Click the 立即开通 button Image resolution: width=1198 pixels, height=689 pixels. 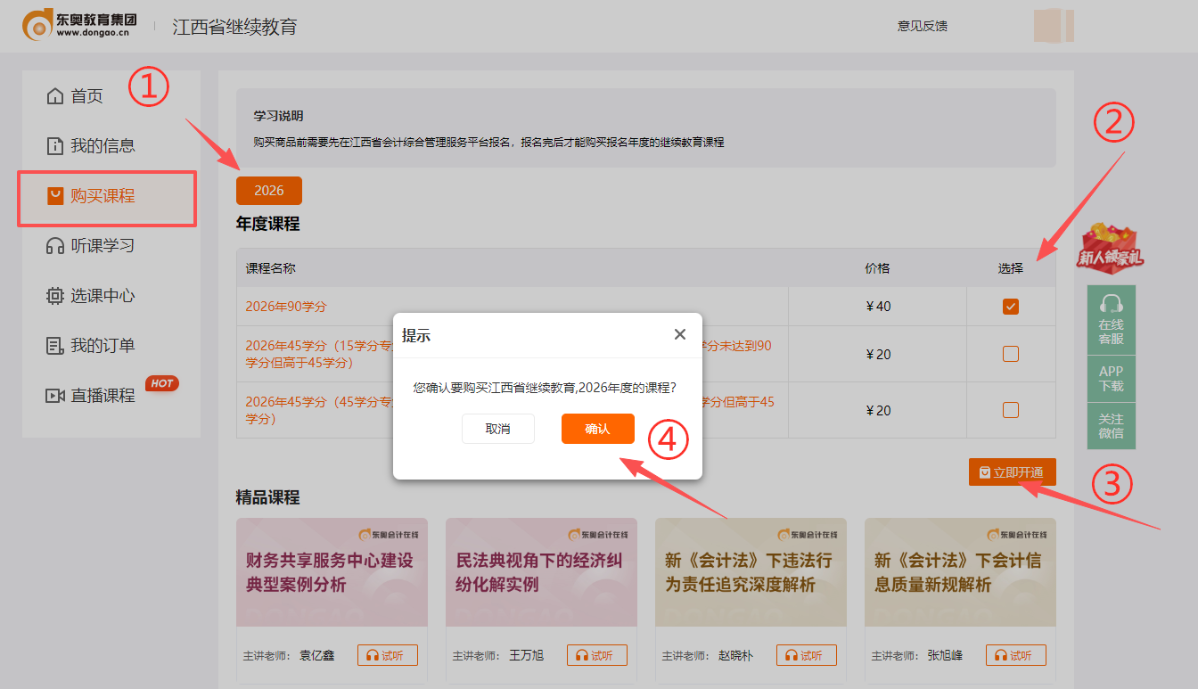coord(1012,471)
